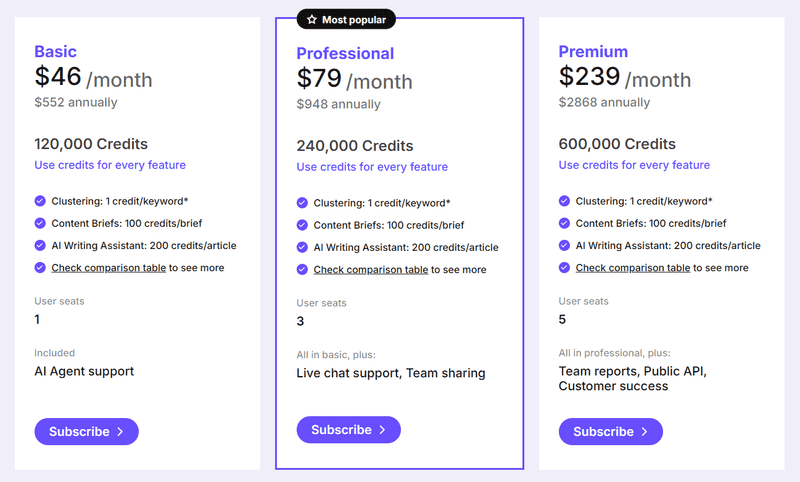Click chevron arrow on Basic Subscribe button
Screen dimensions: 800x482
point(120,432)
